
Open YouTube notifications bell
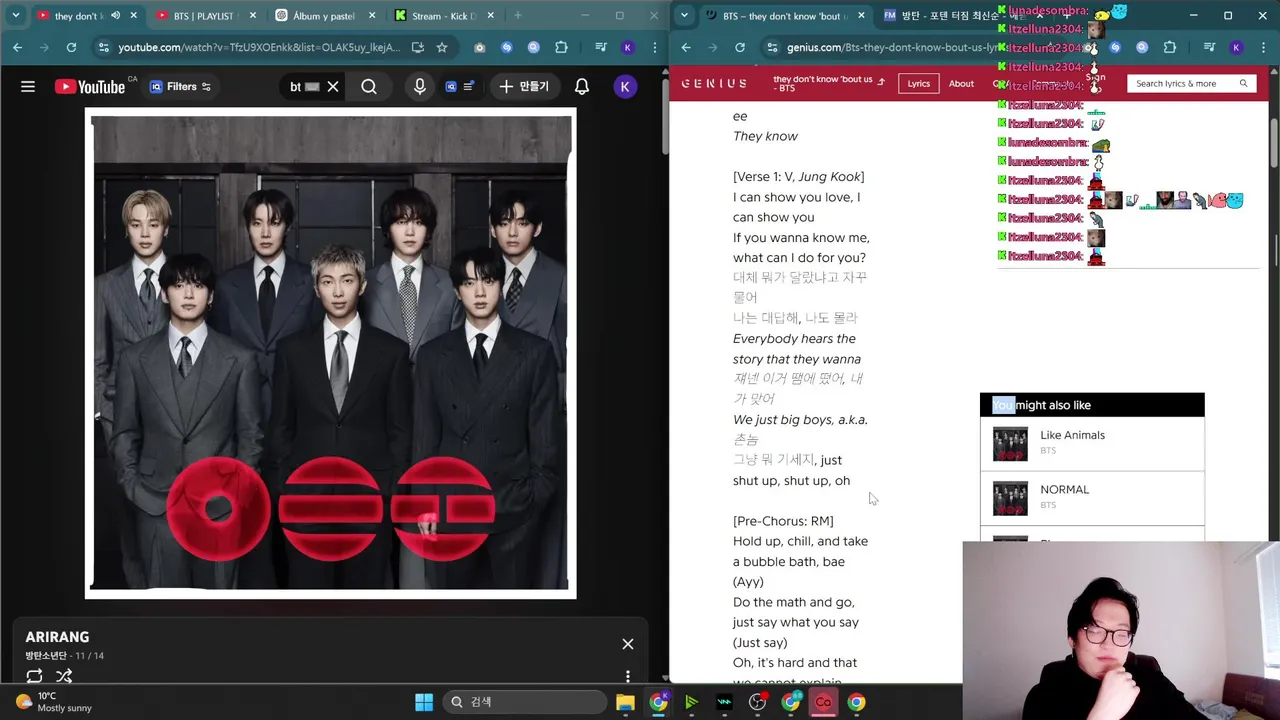click(582, 87)
